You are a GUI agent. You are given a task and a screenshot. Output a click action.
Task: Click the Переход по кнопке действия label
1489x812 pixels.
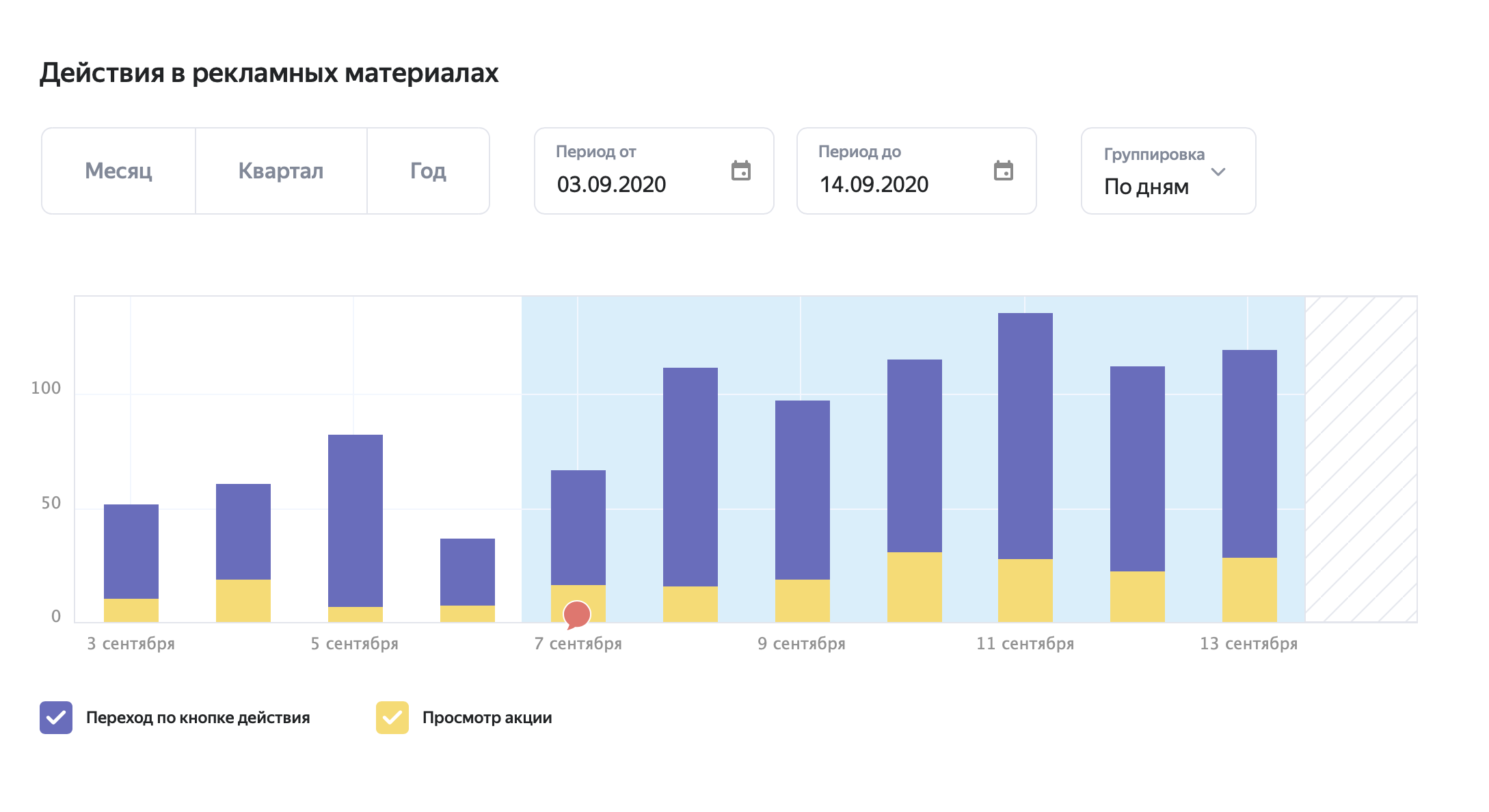click(x=198, y=718)
